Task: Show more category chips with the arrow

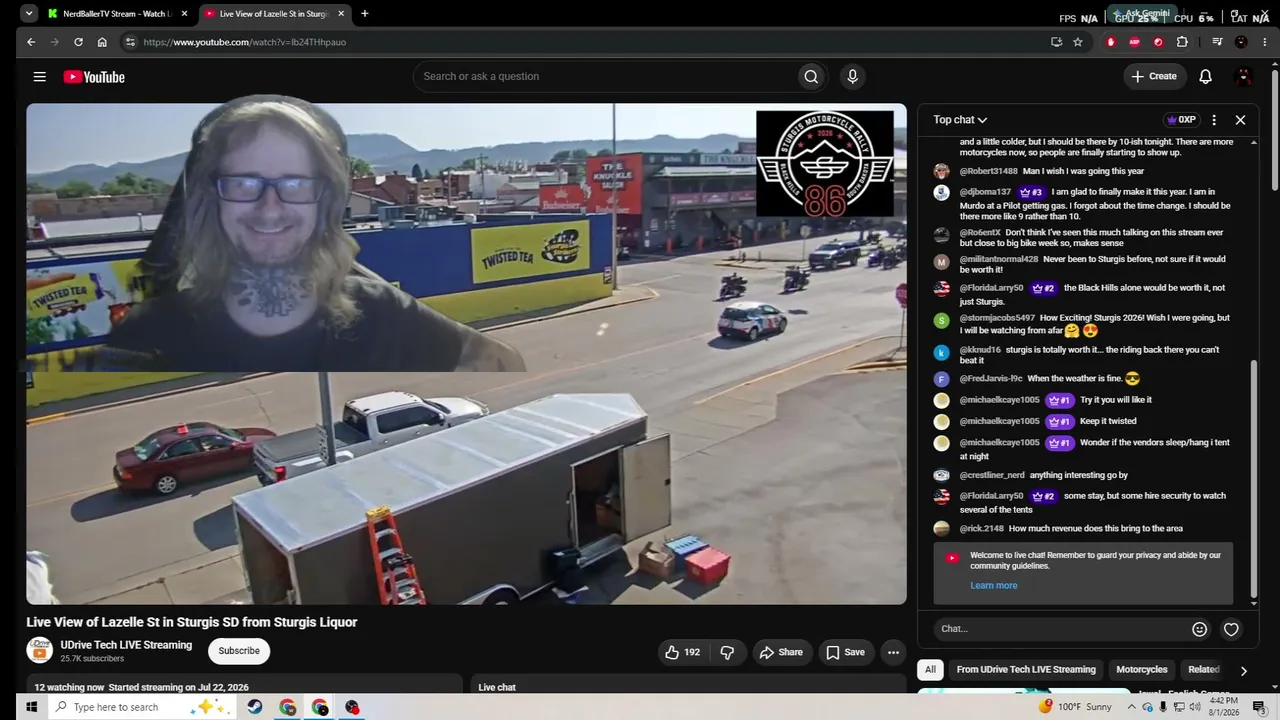Action: coord(1243,671)
